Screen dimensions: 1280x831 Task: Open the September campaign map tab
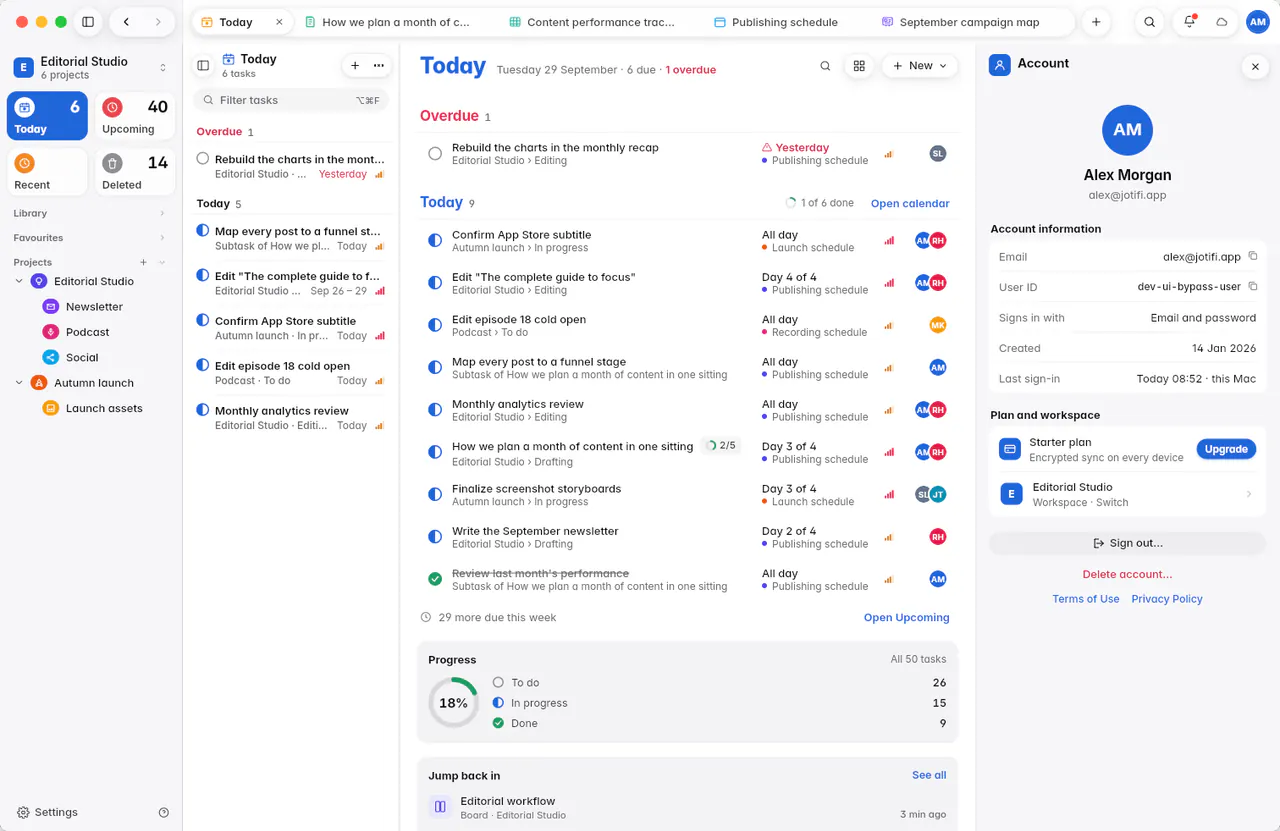coord(959,22)
